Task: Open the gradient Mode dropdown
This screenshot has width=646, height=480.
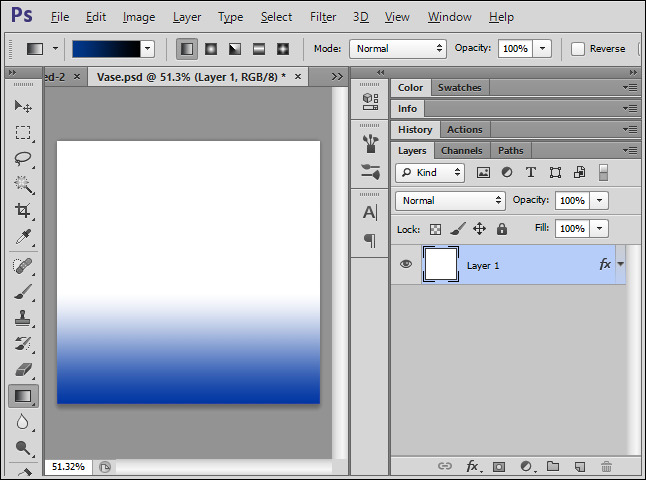Action: (x=398, y=48)
